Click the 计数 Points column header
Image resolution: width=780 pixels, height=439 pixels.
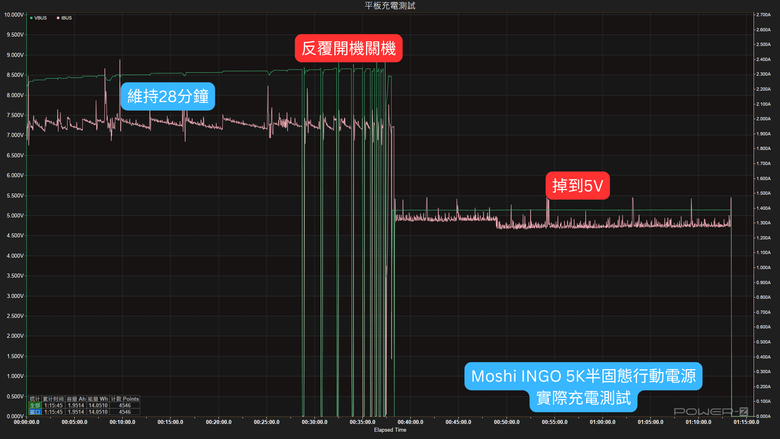(x=125, y=399)
